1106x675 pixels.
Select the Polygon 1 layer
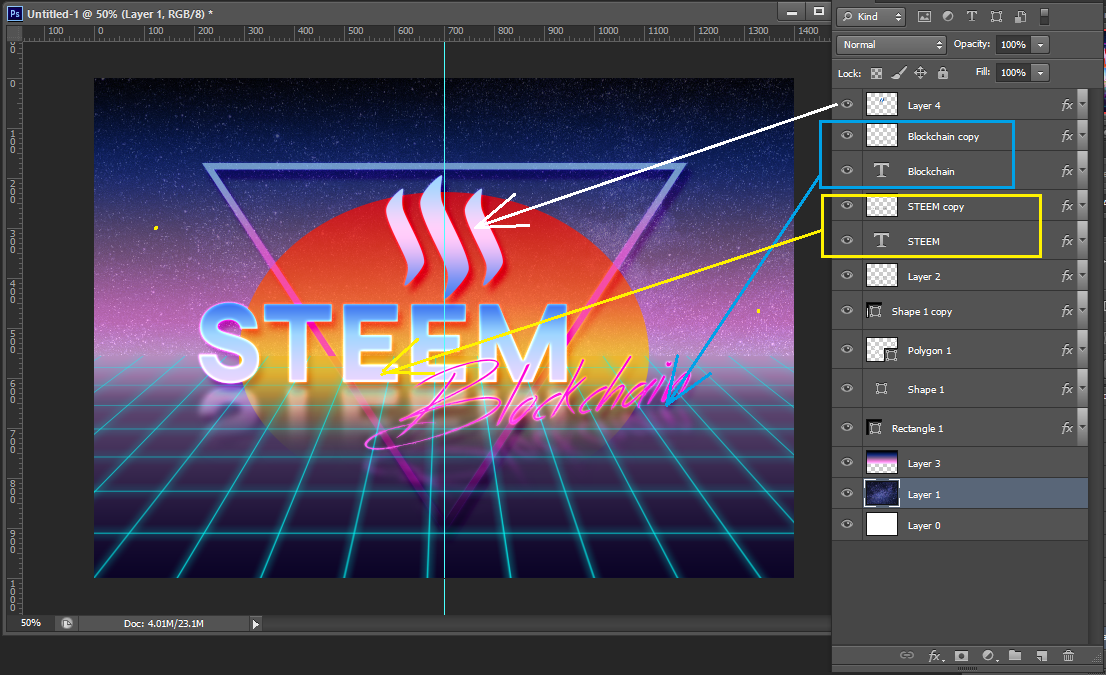[x=929, y=351]
